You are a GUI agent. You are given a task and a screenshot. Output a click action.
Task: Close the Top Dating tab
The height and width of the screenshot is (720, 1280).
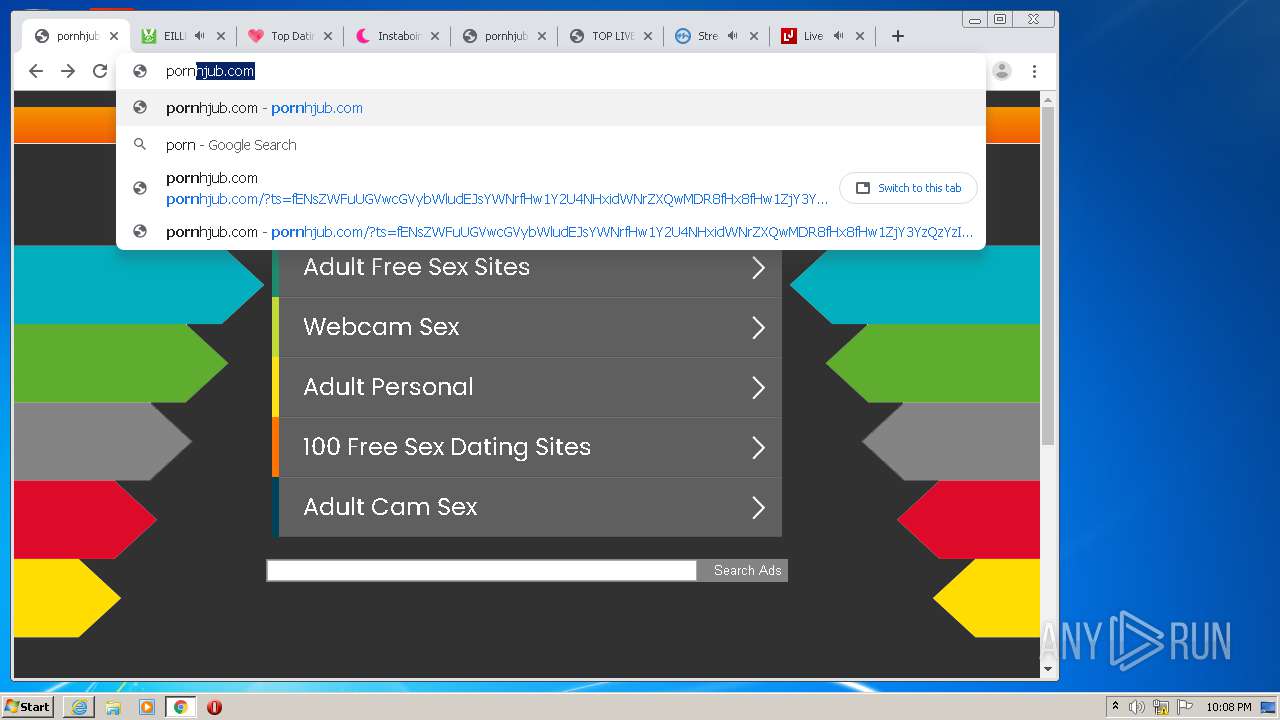[x=328, y=36]
